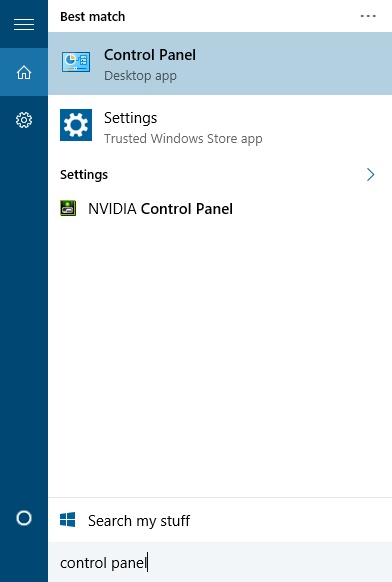This screenshot has height=582, width=392.
Task: Click Search my stuff
Action: point(139,520)
